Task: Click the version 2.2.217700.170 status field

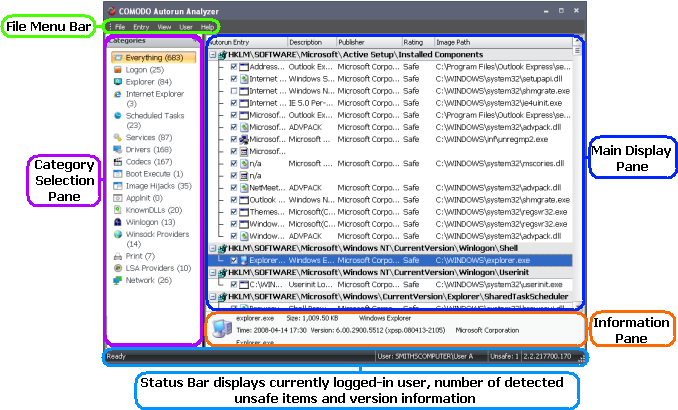Action: pyautogui.click(x=547, y=356)
